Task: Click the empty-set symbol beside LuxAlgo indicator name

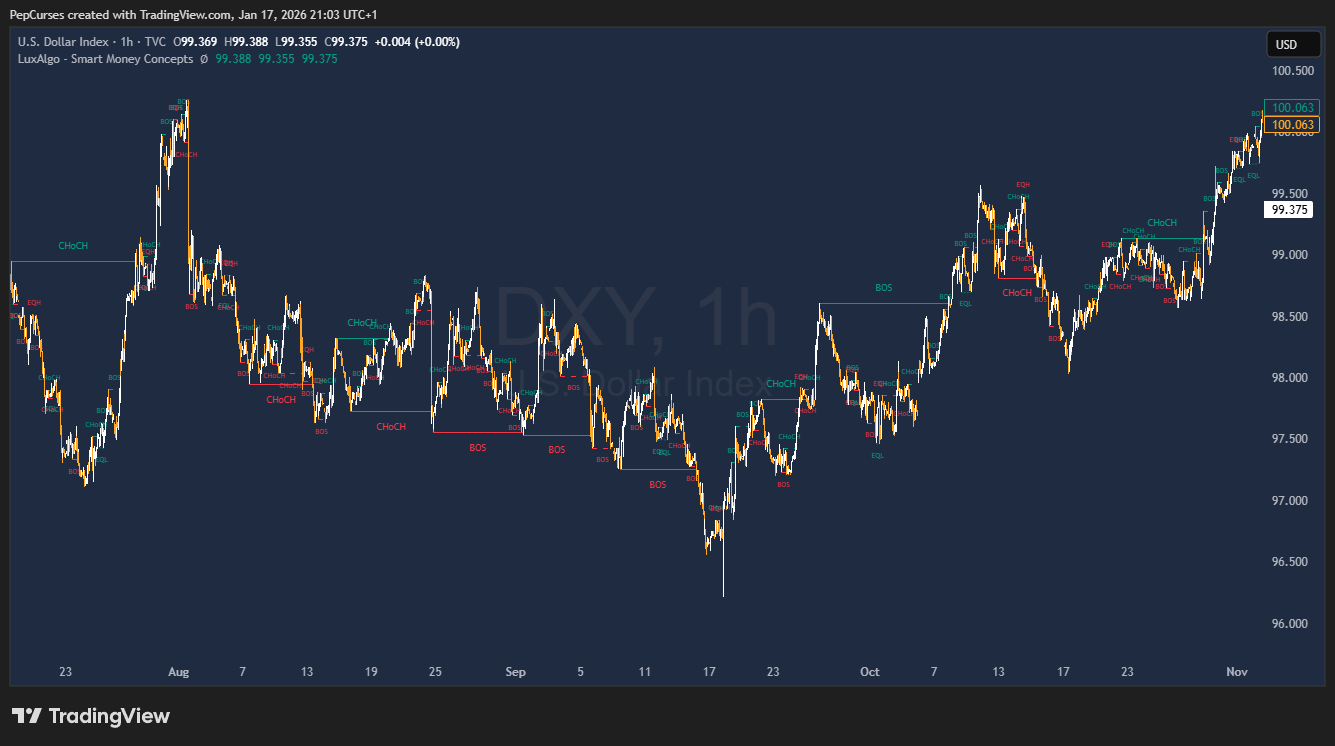Action: click(204, 59)
